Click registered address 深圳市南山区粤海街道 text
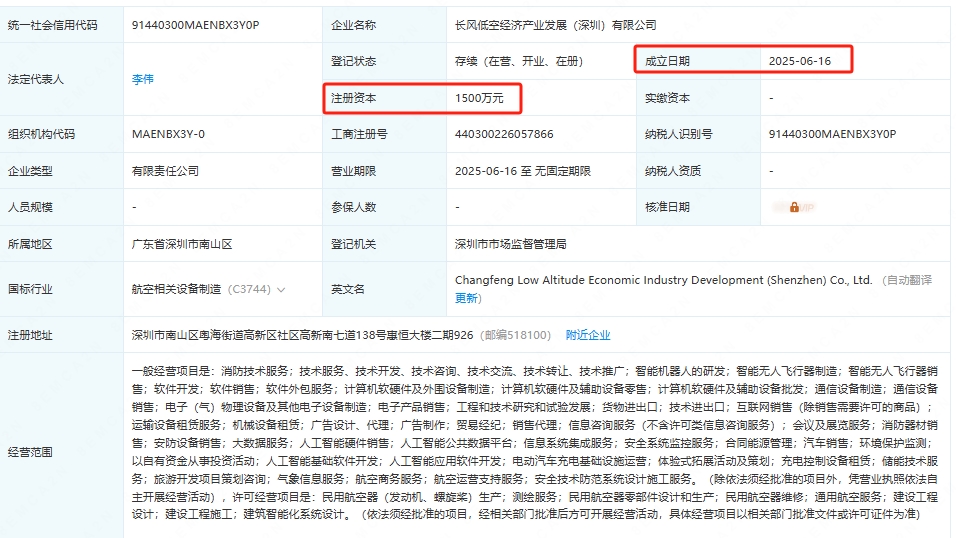 pyautogui.click(x=302, y=335)
